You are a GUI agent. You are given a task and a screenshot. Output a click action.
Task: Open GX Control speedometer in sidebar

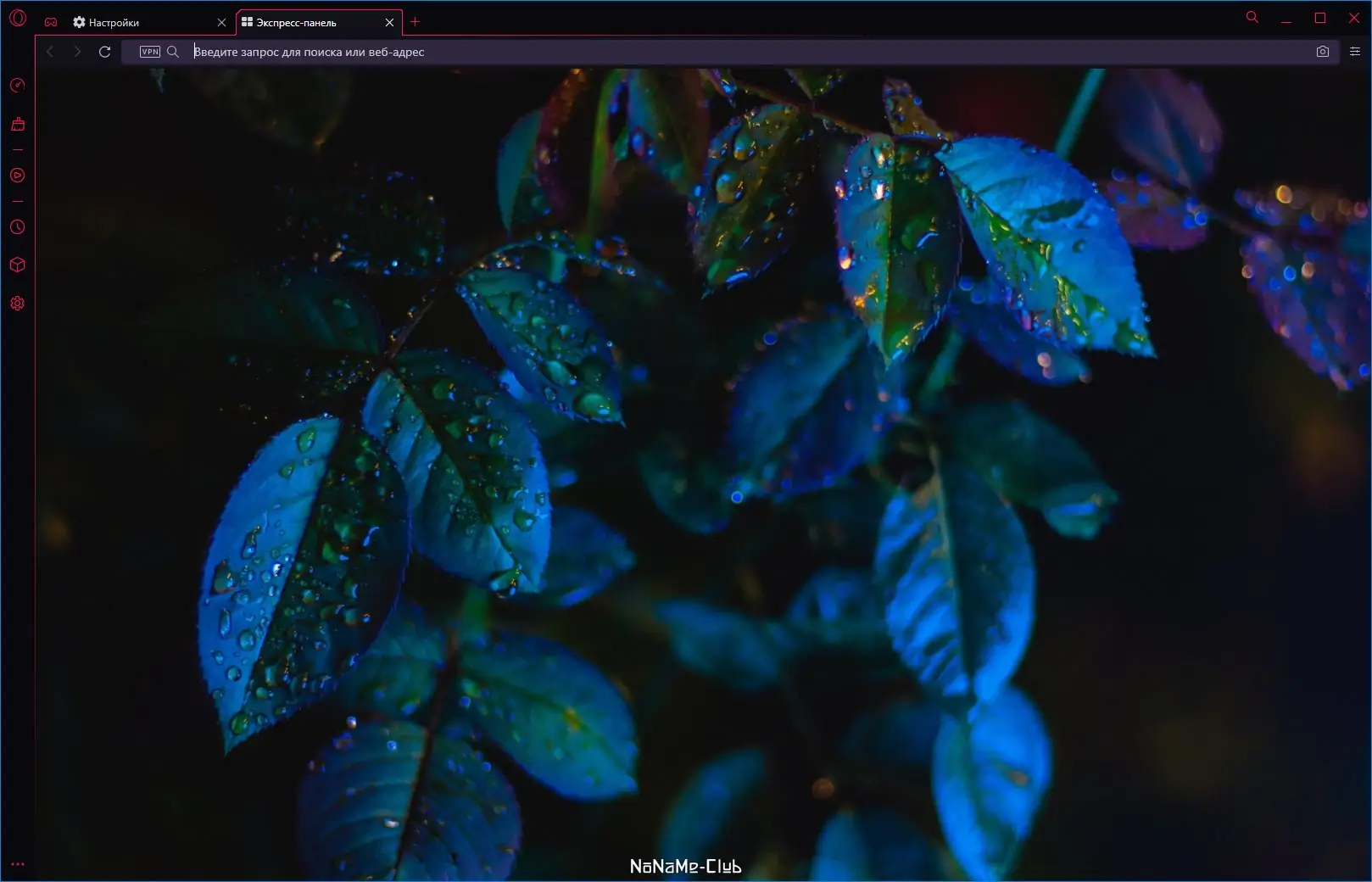point(18,86)
